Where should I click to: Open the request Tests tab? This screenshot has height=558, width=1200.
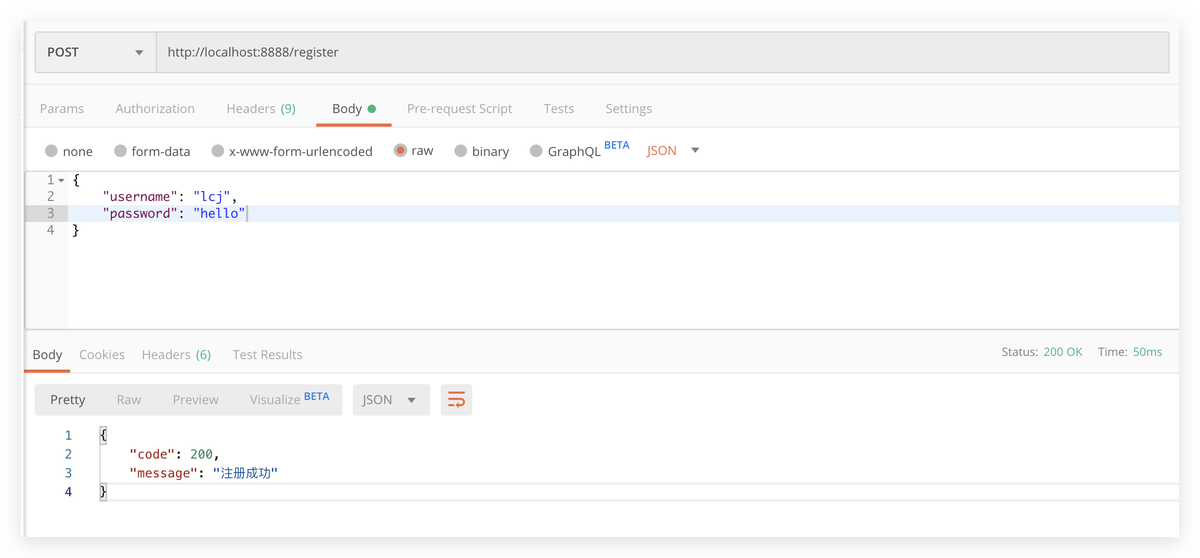(x=559, y=109)
